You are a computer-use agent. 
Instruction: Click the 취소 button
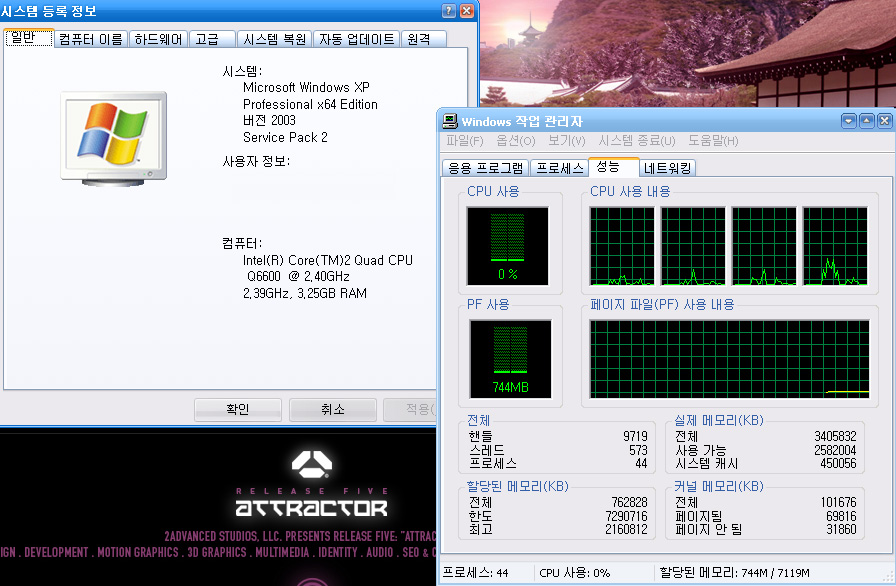tap(333, 409)
